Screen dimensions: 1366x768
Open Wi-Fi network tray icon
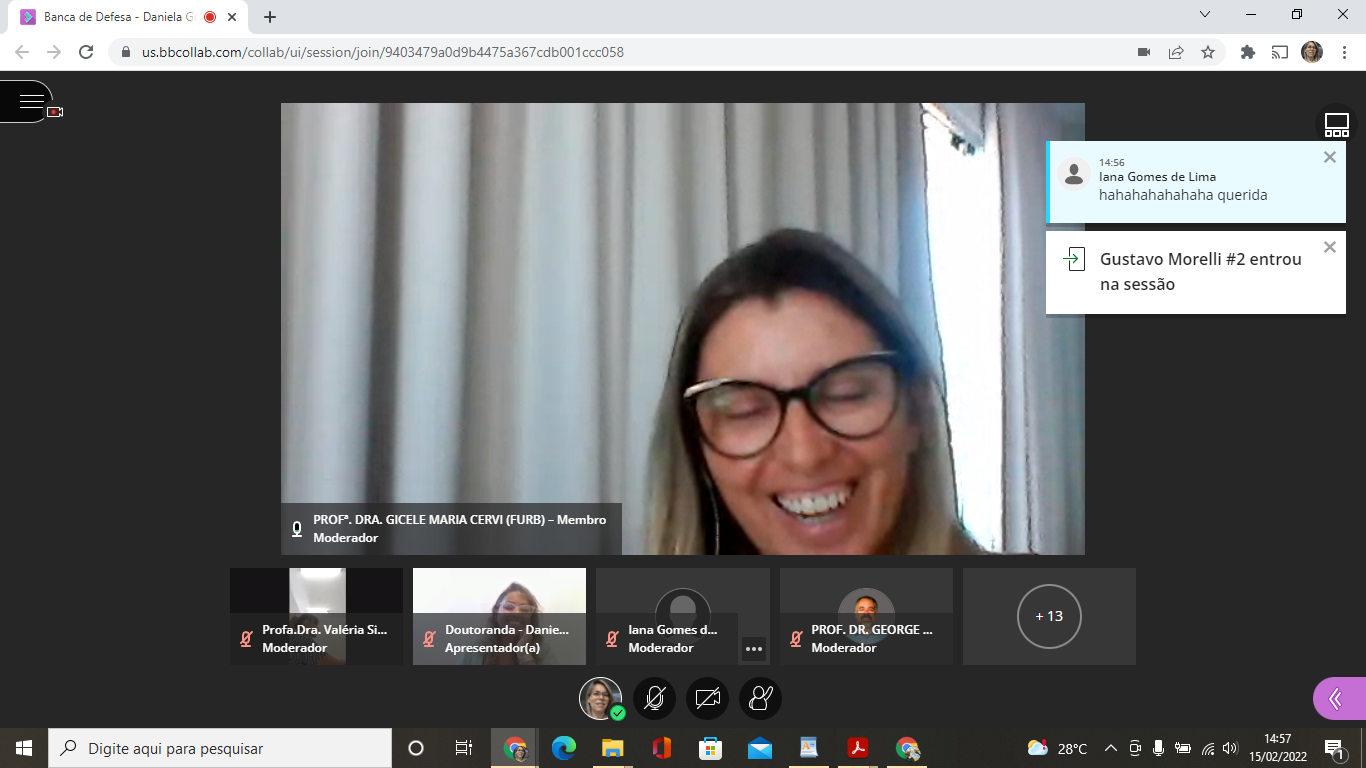point(1208,748)
